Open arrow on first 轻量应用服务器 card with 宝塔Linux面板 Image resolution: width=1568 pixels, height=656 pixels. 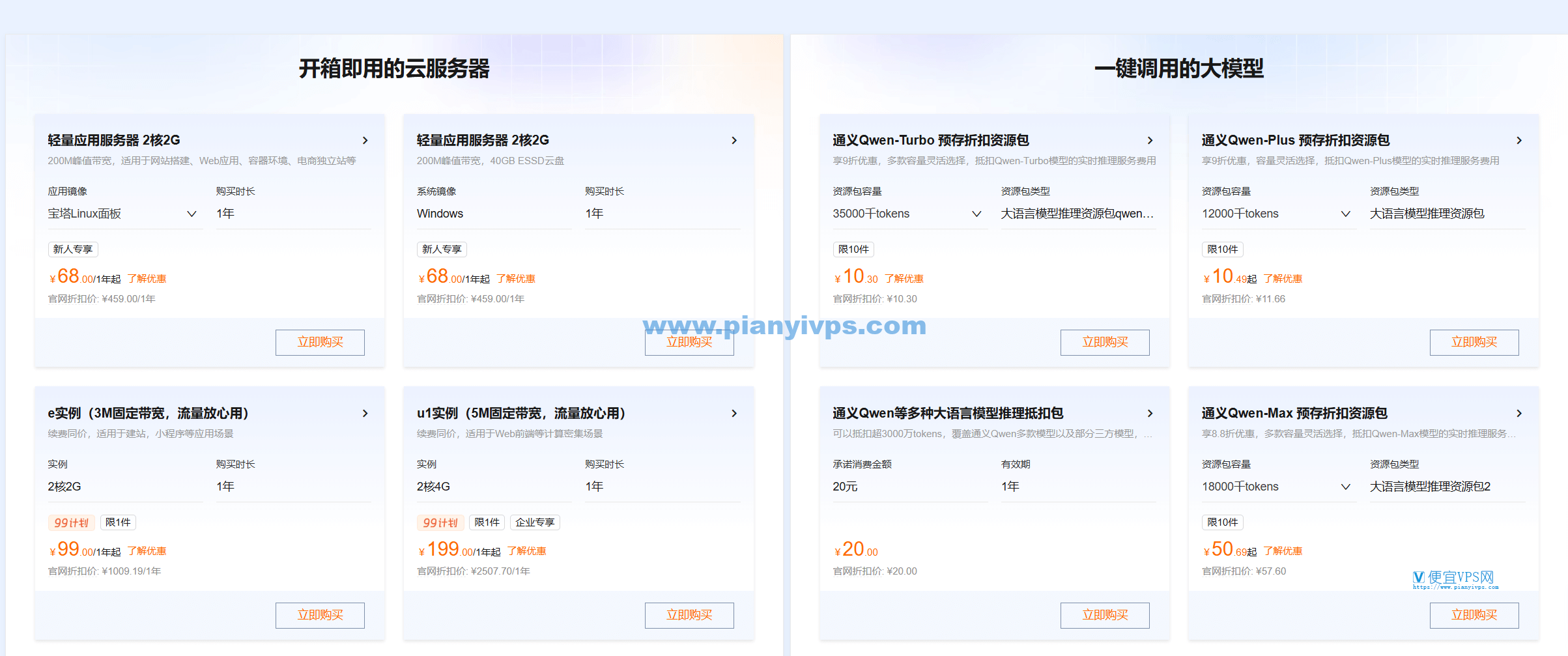(x=365, y=140)
